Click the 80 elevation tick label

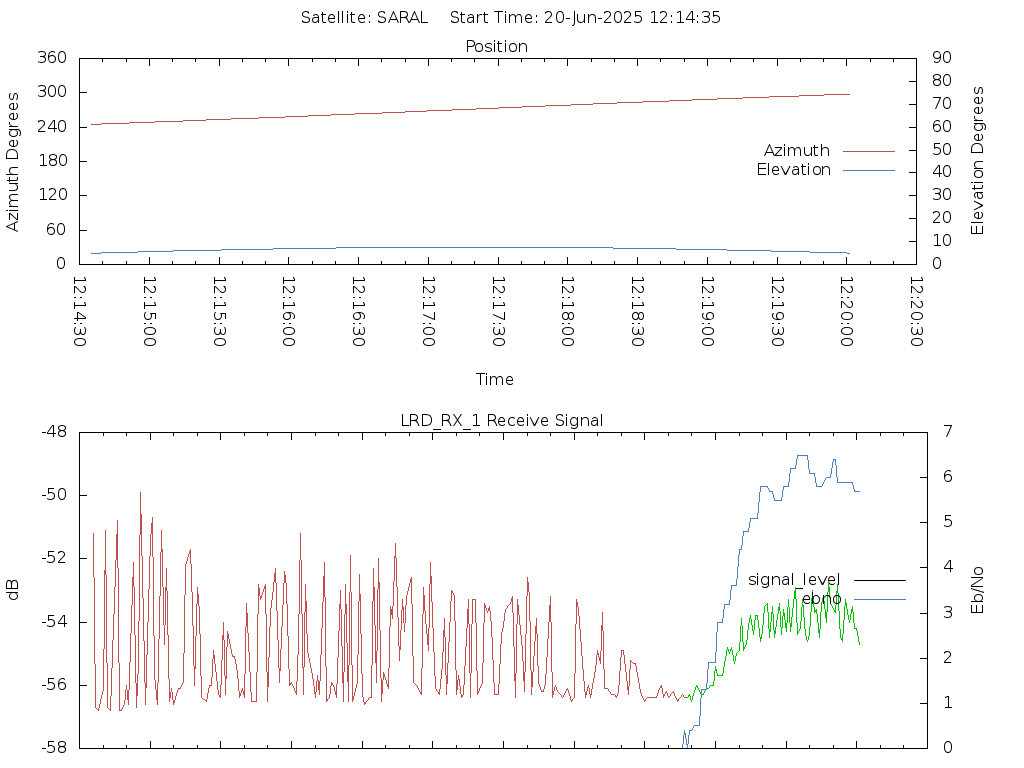tap(942, 81)
